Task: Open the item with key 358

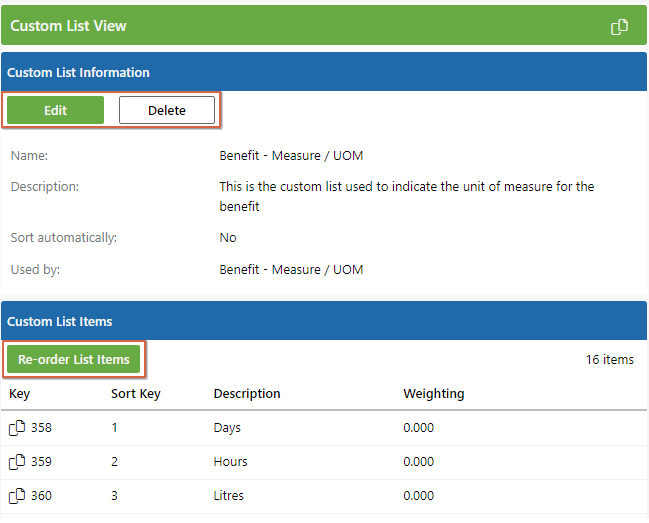Action: pos(41,428)
